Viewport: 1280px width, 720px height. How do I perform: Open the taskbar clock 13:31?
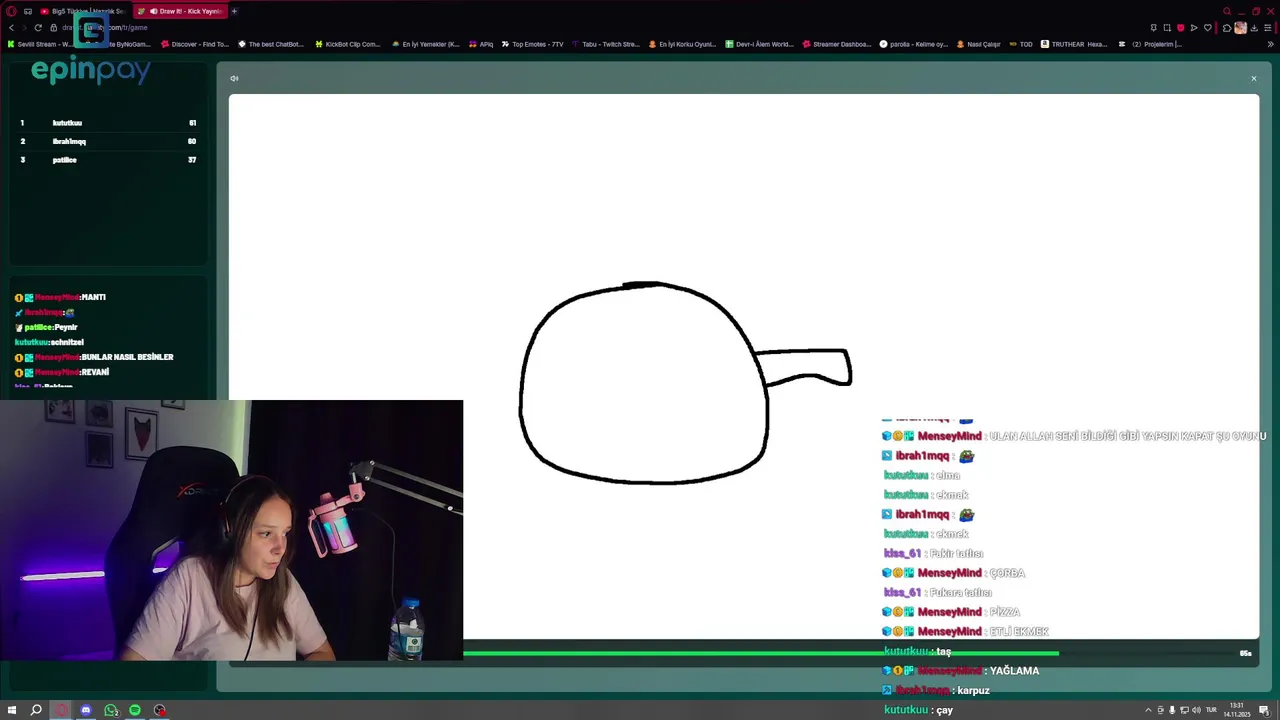(1237, 709)
